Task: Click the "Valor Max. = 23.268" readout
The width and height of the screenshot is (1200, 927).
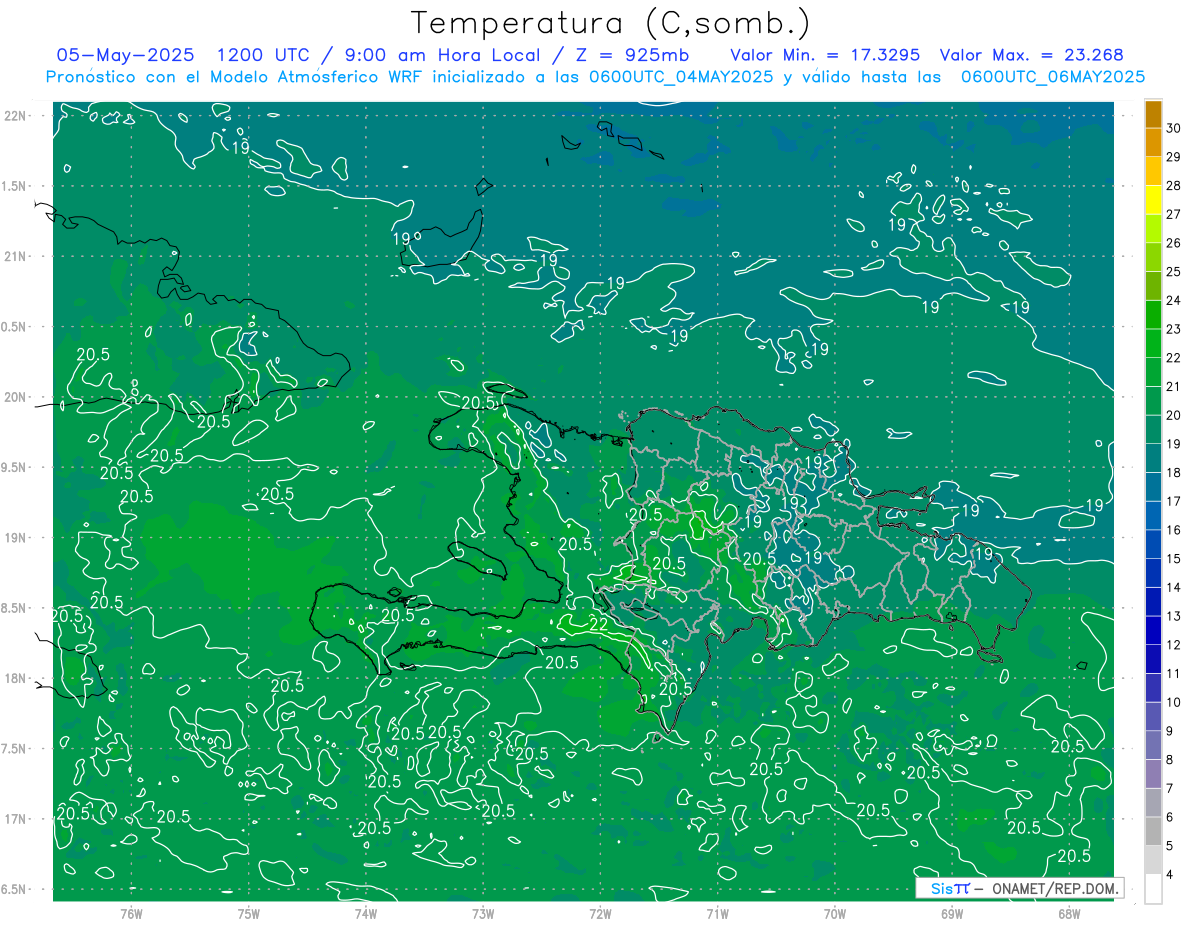Action: [x=1032, y=55]
